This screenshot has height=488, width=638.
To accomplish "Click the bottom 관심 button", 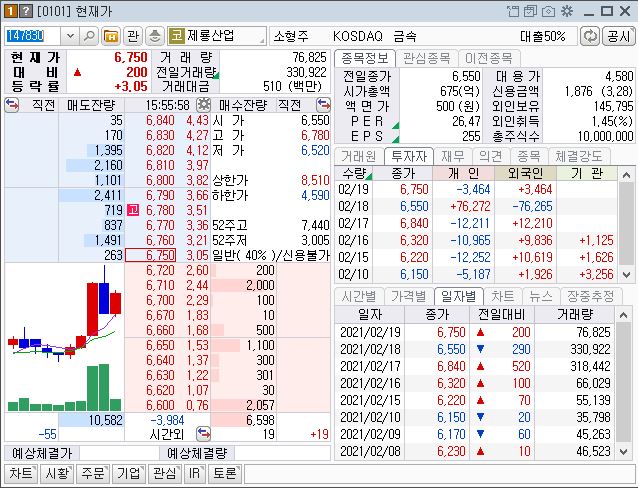I will 164,473.
